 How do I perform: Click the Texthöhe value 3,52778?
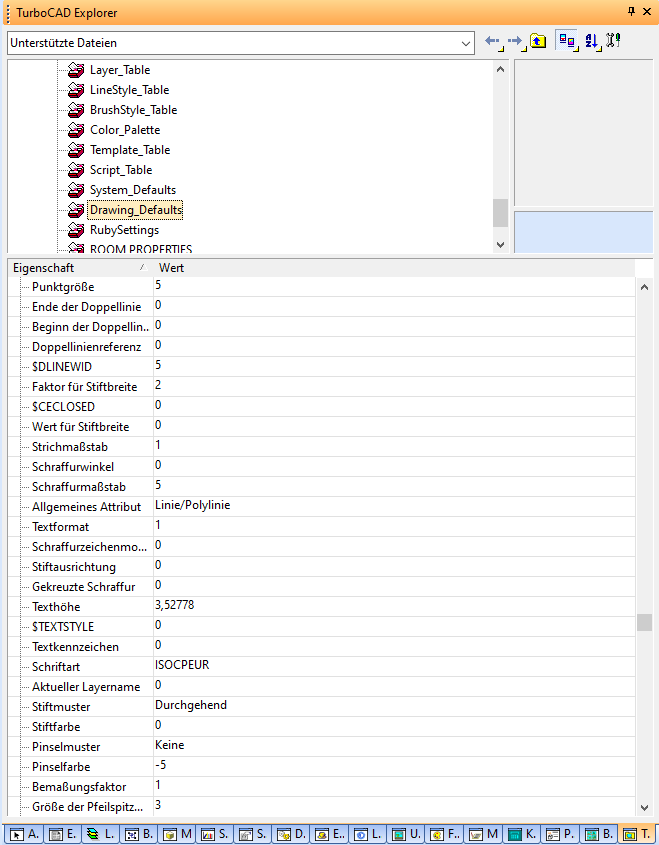[175, 605]
